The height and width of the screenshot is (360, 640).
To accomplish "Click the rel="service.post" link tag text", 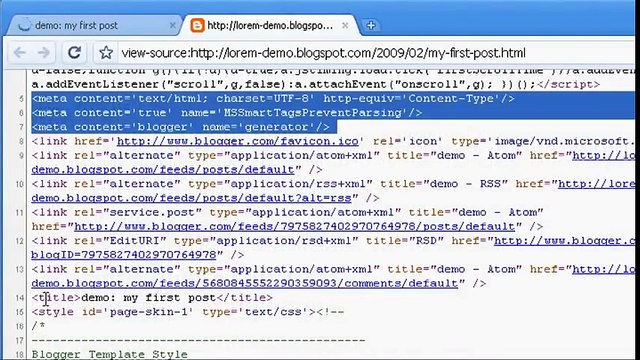I will coord(287,212).
